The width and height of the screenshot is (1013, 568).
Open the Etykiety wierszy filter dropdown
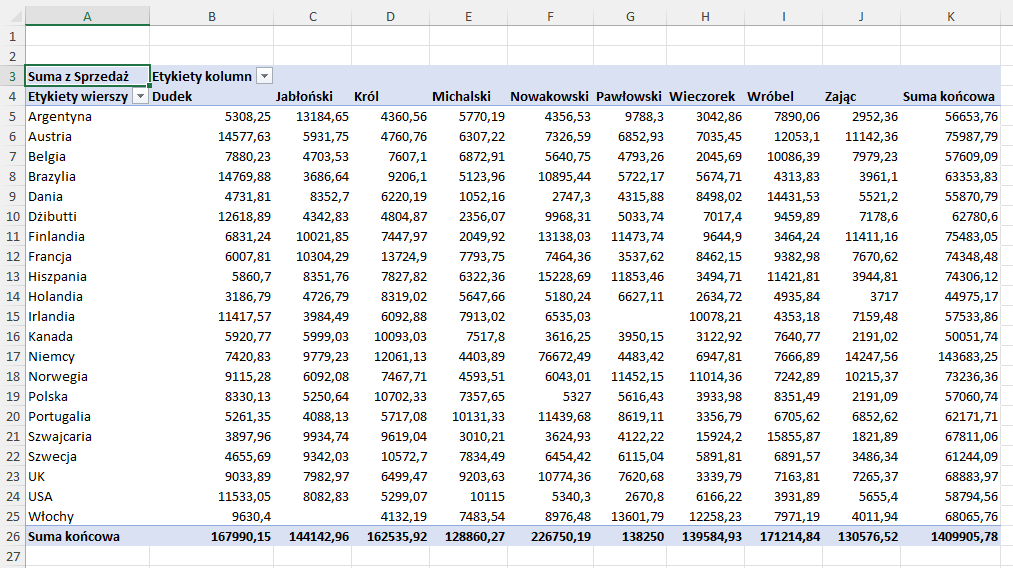click(140, 96)
